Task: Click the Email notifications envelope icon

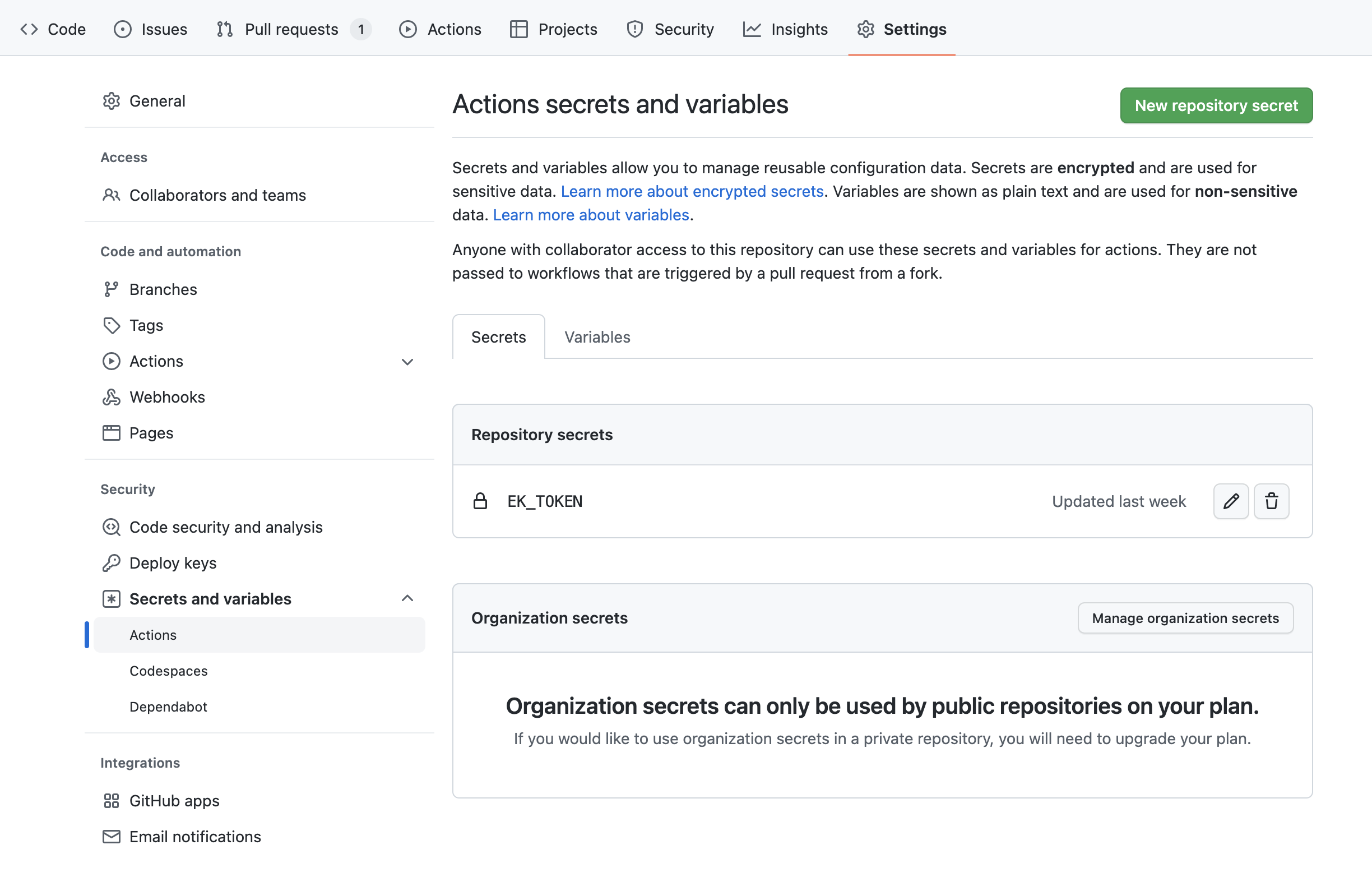Action: 111,837
